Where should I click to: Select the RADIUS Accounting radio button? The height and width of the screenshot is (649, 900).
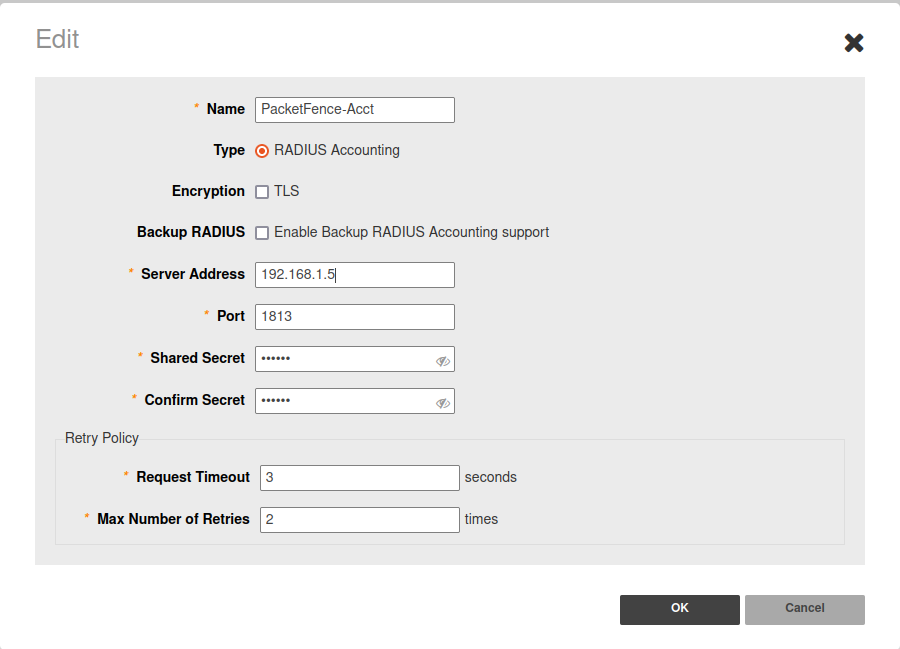coord(262,151)
